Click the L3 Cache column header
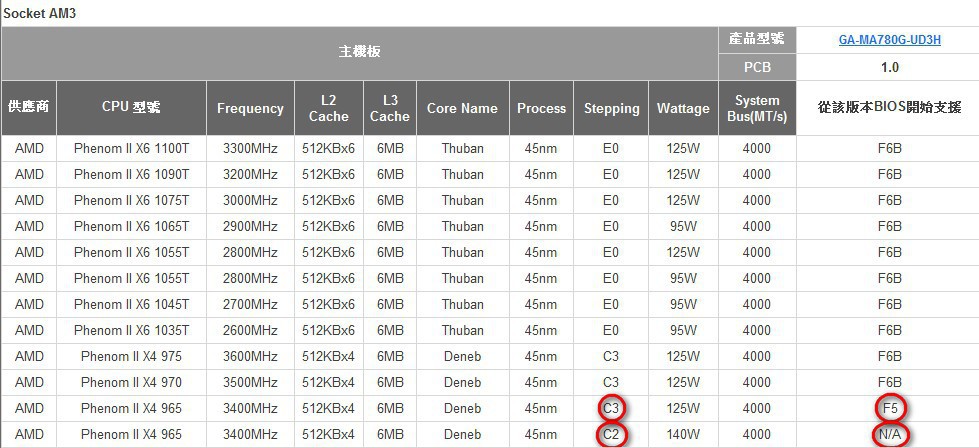 [x=390, y=108]
